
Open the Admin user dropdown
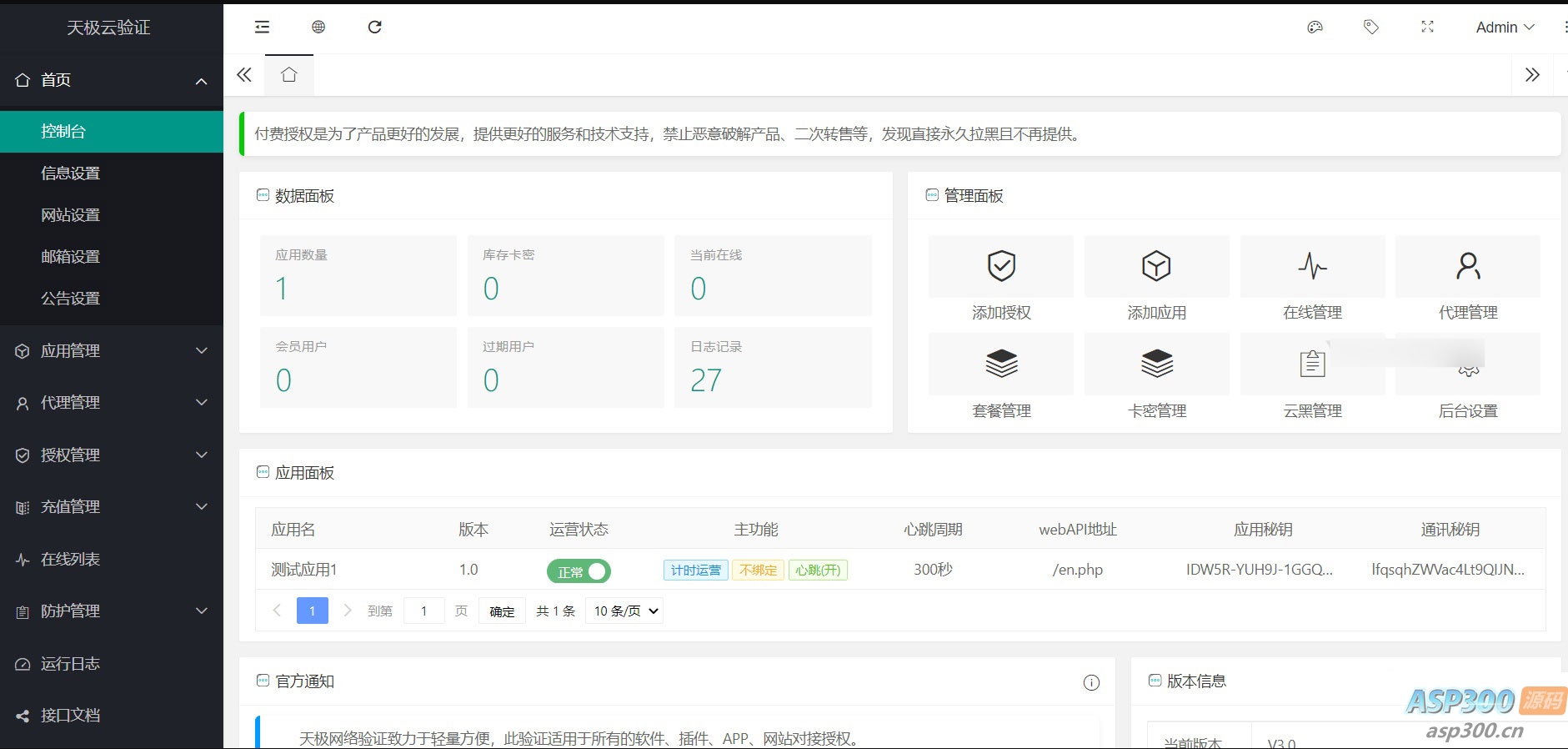click(1505, 28)
